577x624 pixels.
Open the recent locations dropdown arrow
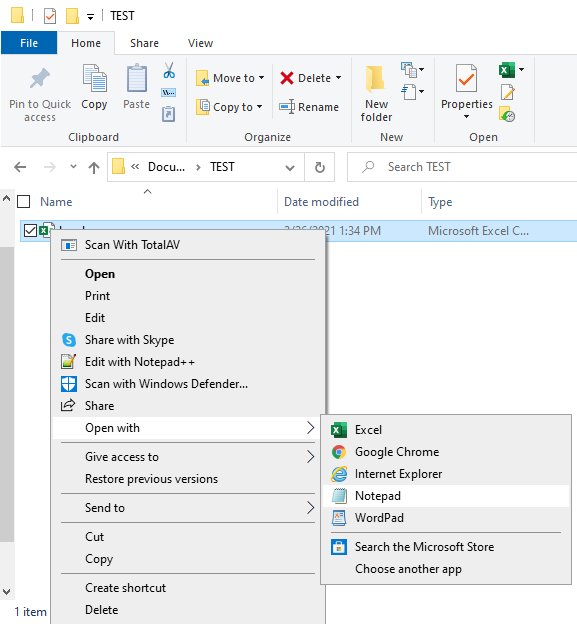(x=73, y=166)
